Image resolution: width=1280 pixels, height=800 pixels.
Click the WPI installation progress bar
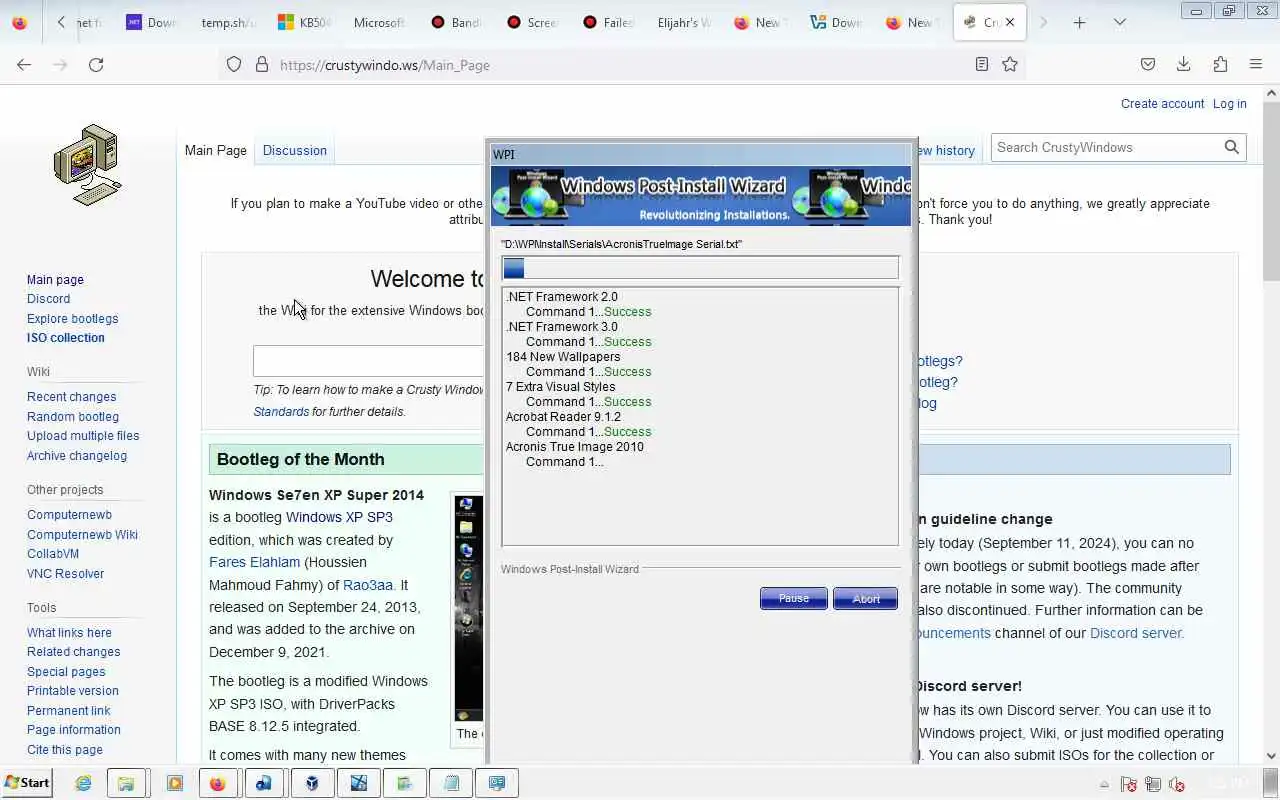700,267
